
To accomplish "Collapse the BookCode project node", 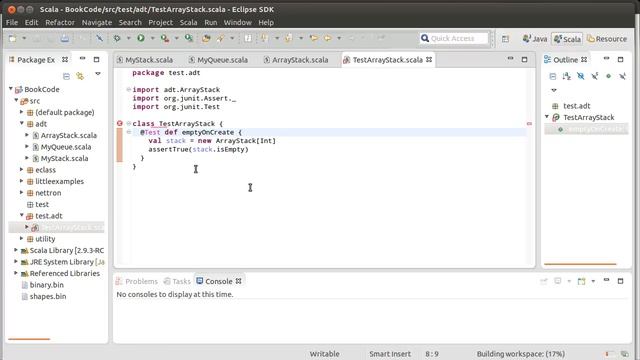I will [11, 89].
